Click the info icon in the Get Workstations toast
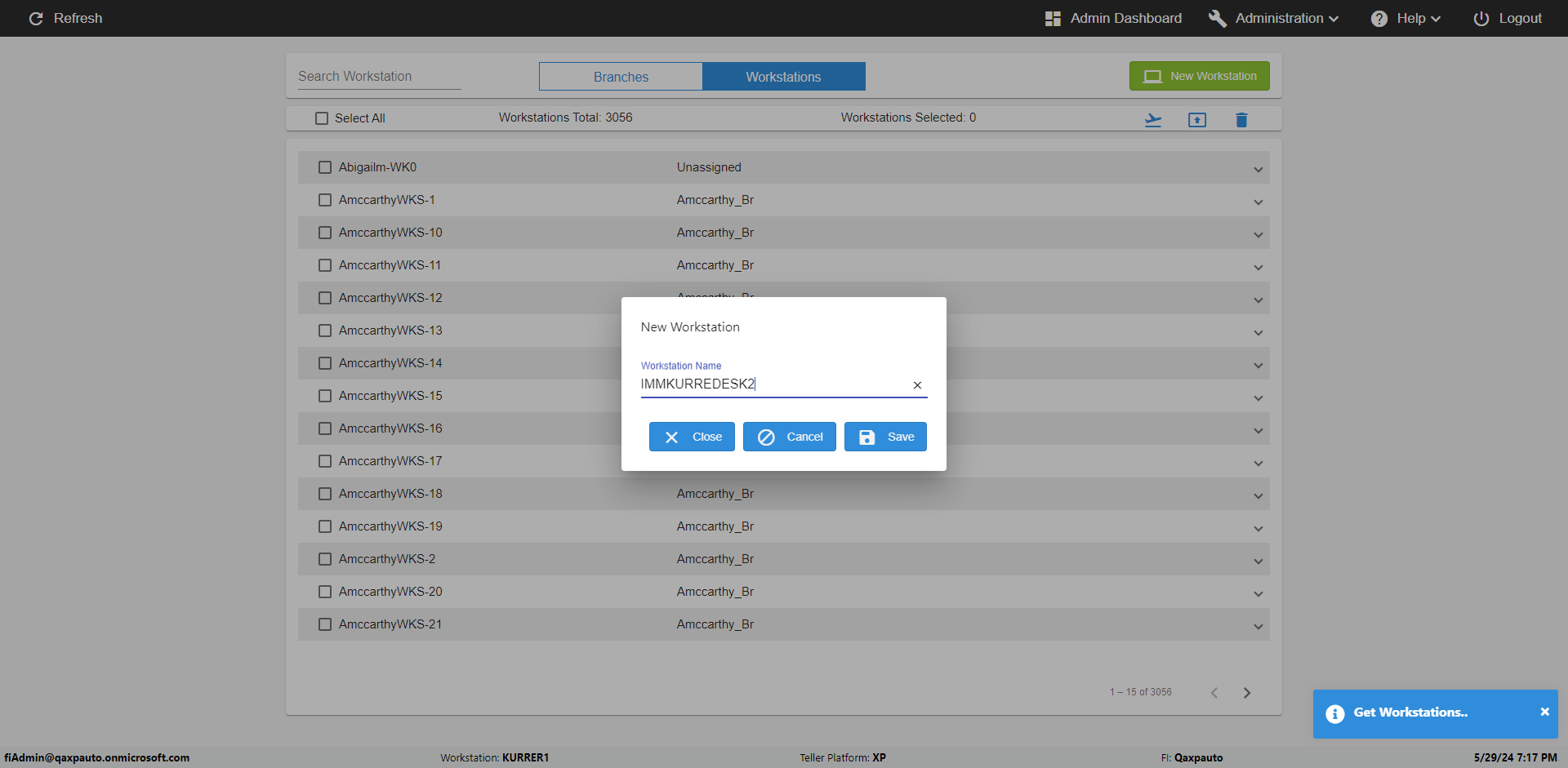Image resolution: width=1568 pixels, height=768 pixels. [1335, 714]
